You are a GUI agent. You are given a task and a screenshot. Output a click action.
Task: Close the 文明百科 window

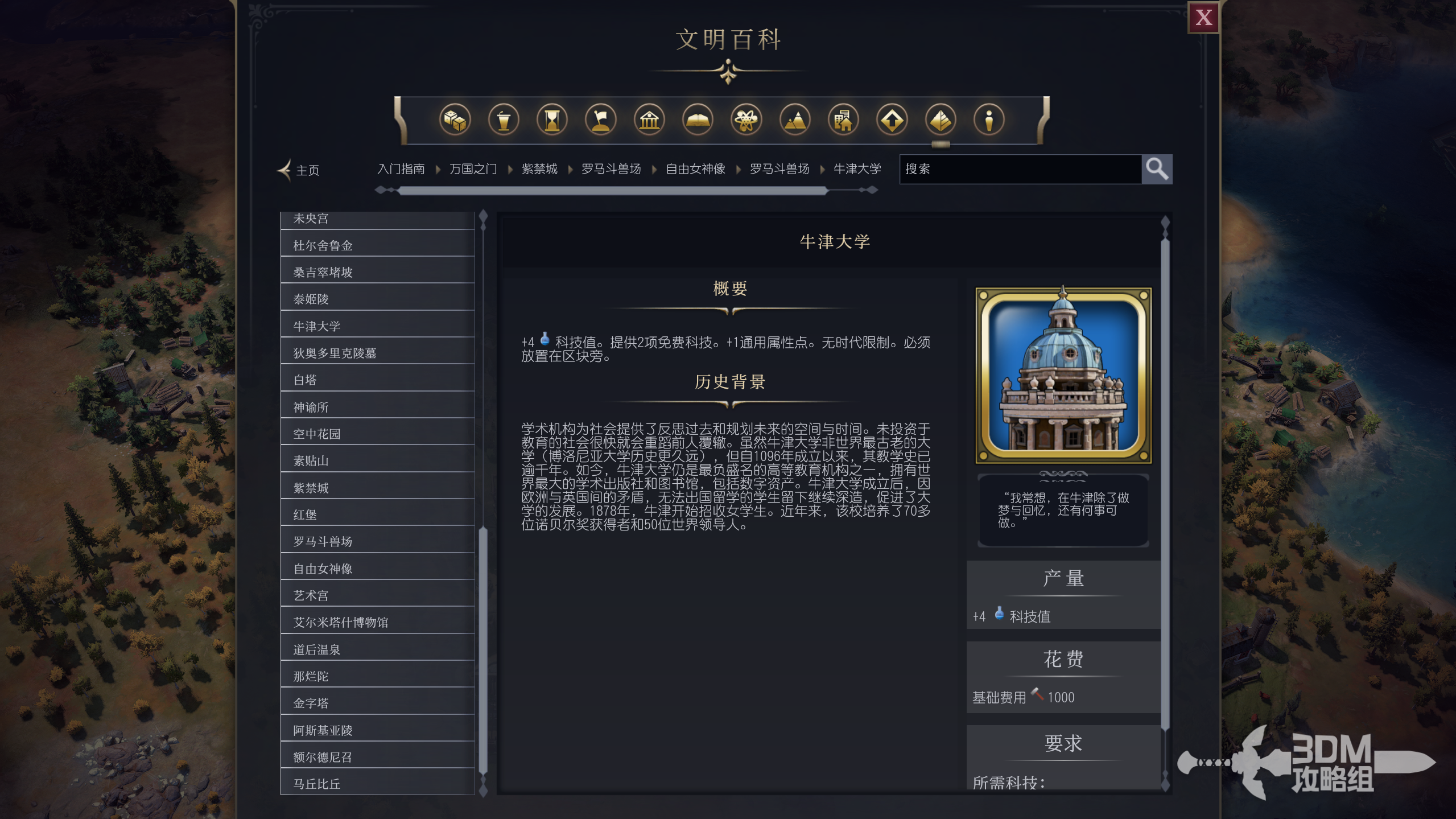click(1203, 18)
